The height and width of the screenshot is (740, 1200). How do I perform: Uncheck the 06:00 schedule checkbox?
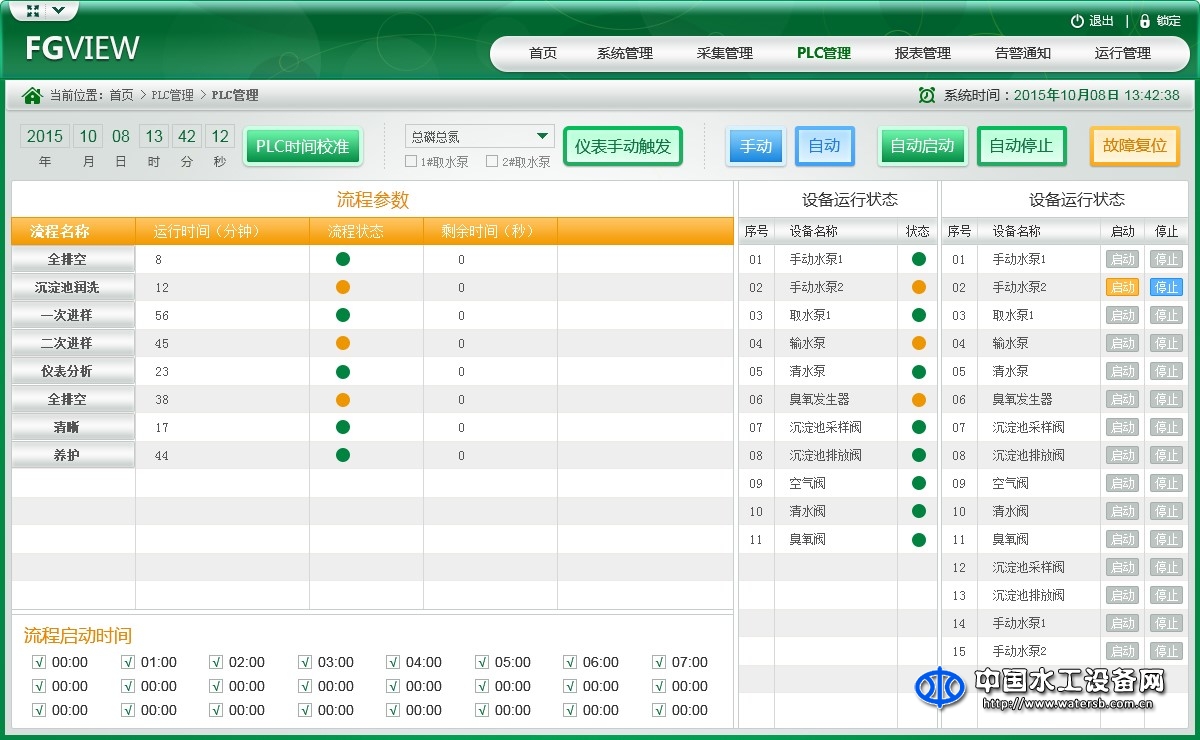tap(570, 662)
